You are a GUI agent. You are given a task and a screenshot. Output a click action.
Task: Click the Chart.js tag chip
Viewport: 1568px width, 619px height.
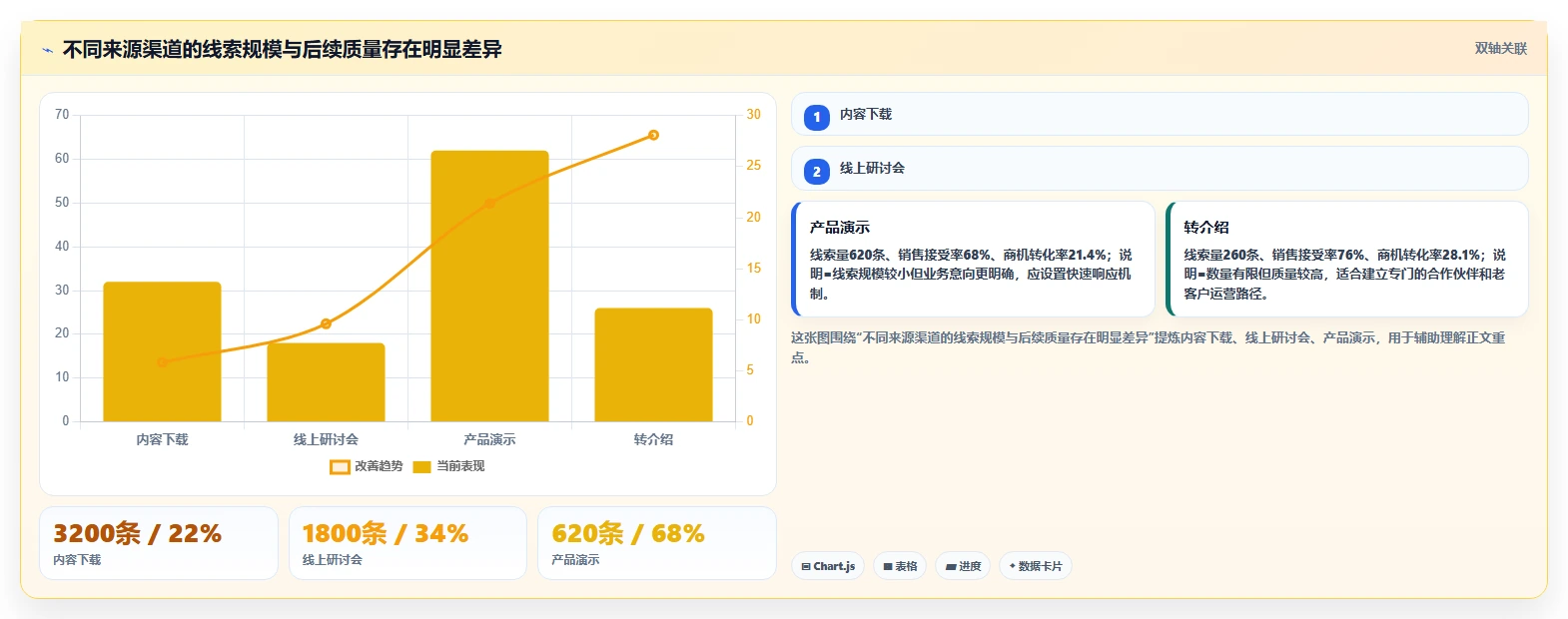pyautogui.click(x=828, y=566)
